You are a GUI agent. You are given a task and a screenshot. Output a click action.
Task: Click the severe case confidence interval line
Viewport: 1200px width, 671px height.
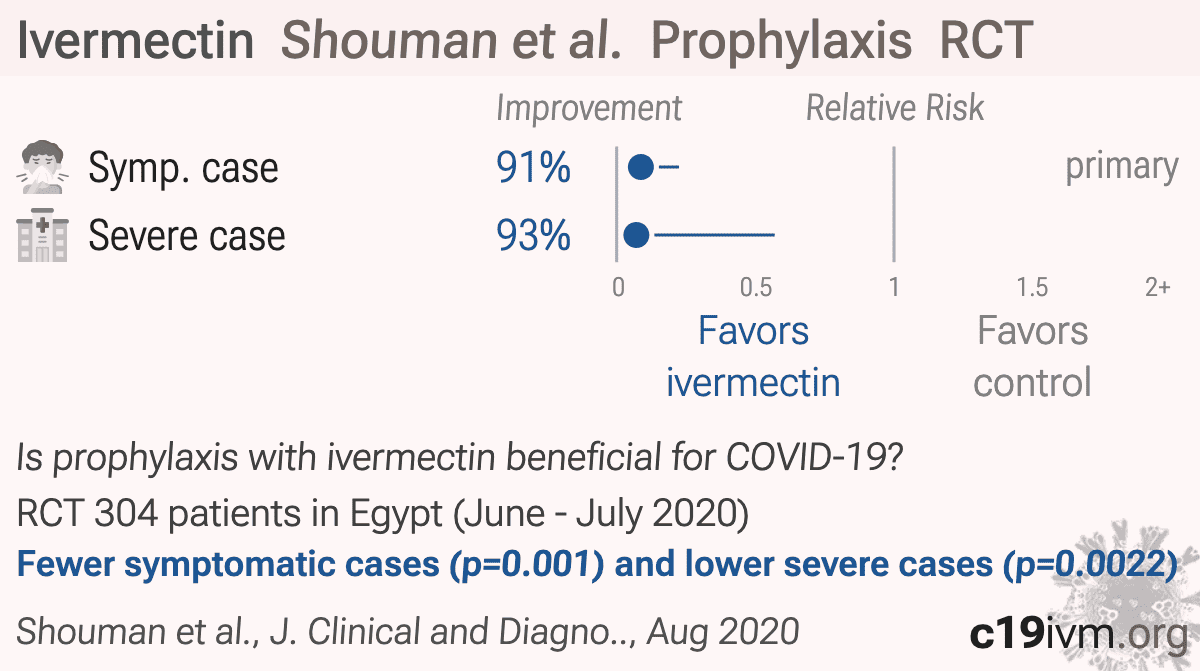(x=714, y=236)
